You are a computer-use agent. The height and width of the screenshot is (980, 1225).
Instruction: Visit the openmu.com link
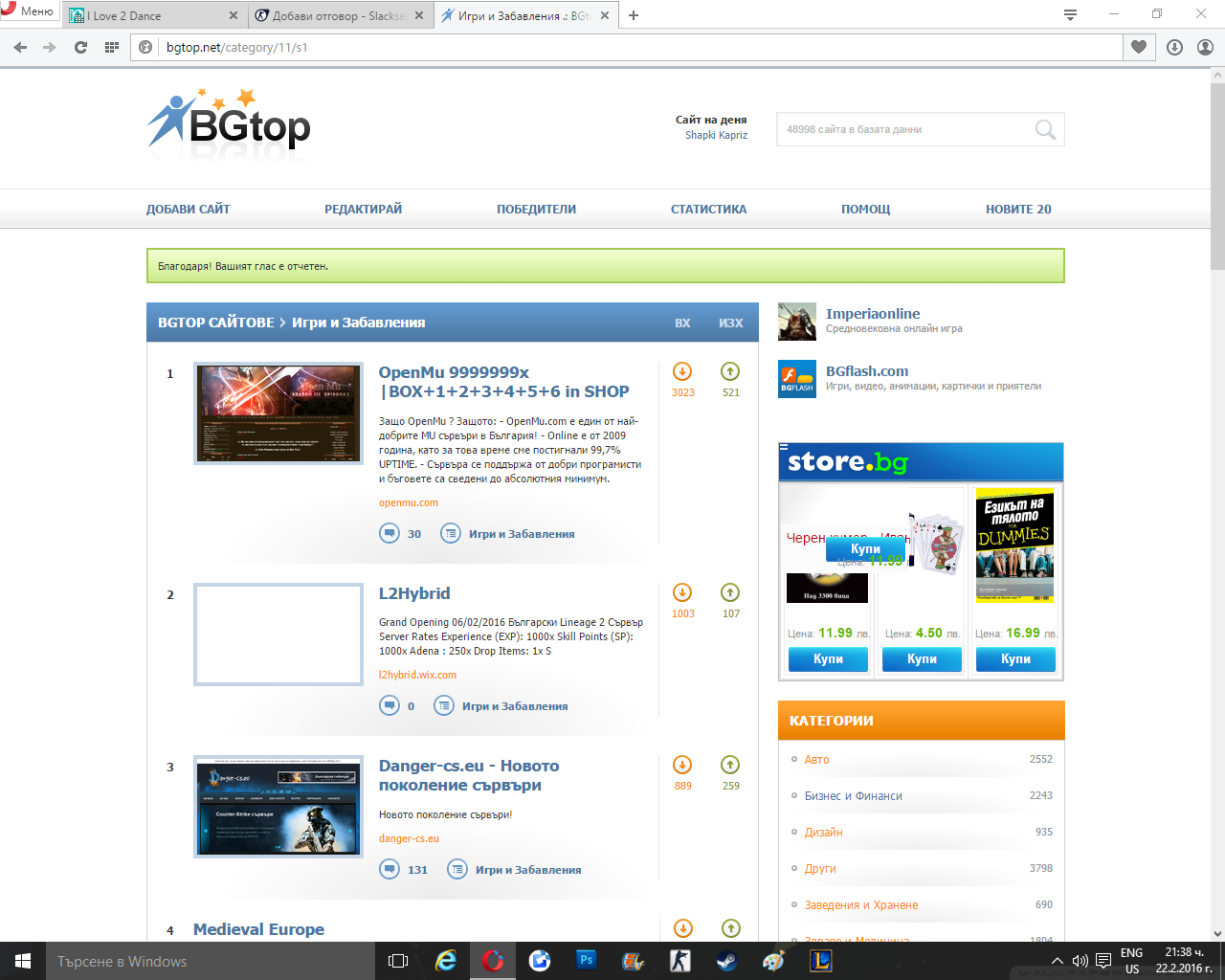[409, 502]
